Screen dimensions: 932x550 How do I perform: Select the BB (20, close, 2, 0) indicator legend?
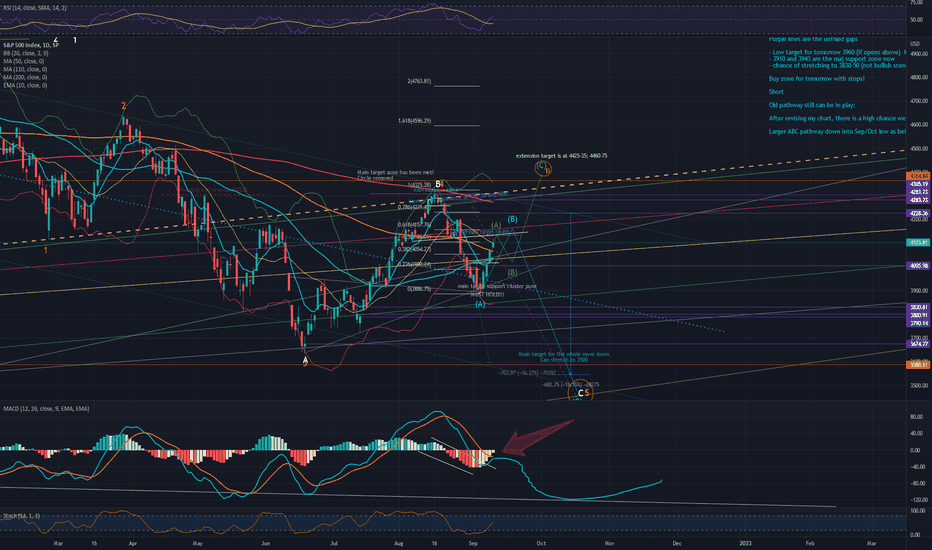26,54
